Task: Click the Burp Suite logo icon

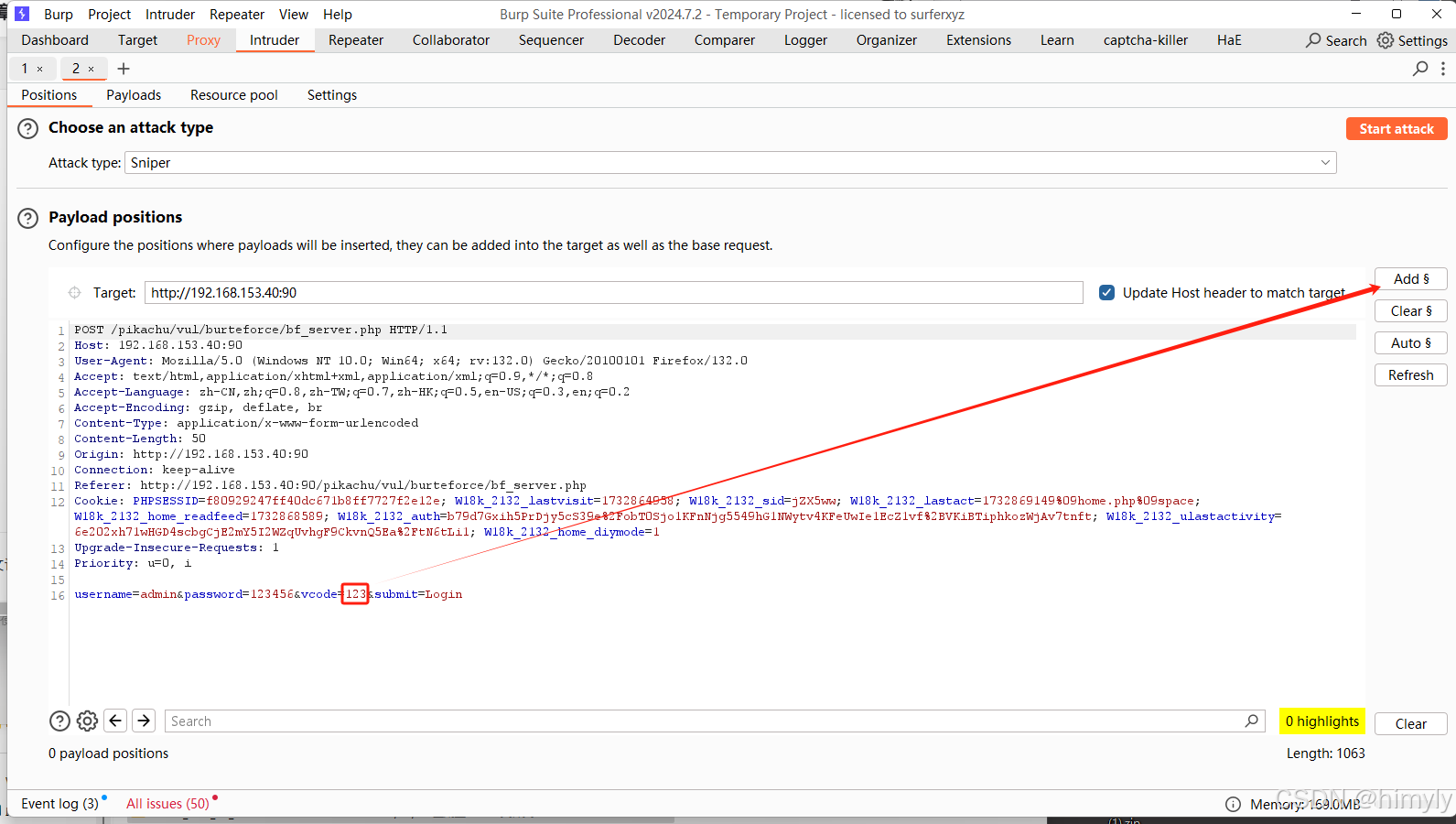Action: [23, 14]
